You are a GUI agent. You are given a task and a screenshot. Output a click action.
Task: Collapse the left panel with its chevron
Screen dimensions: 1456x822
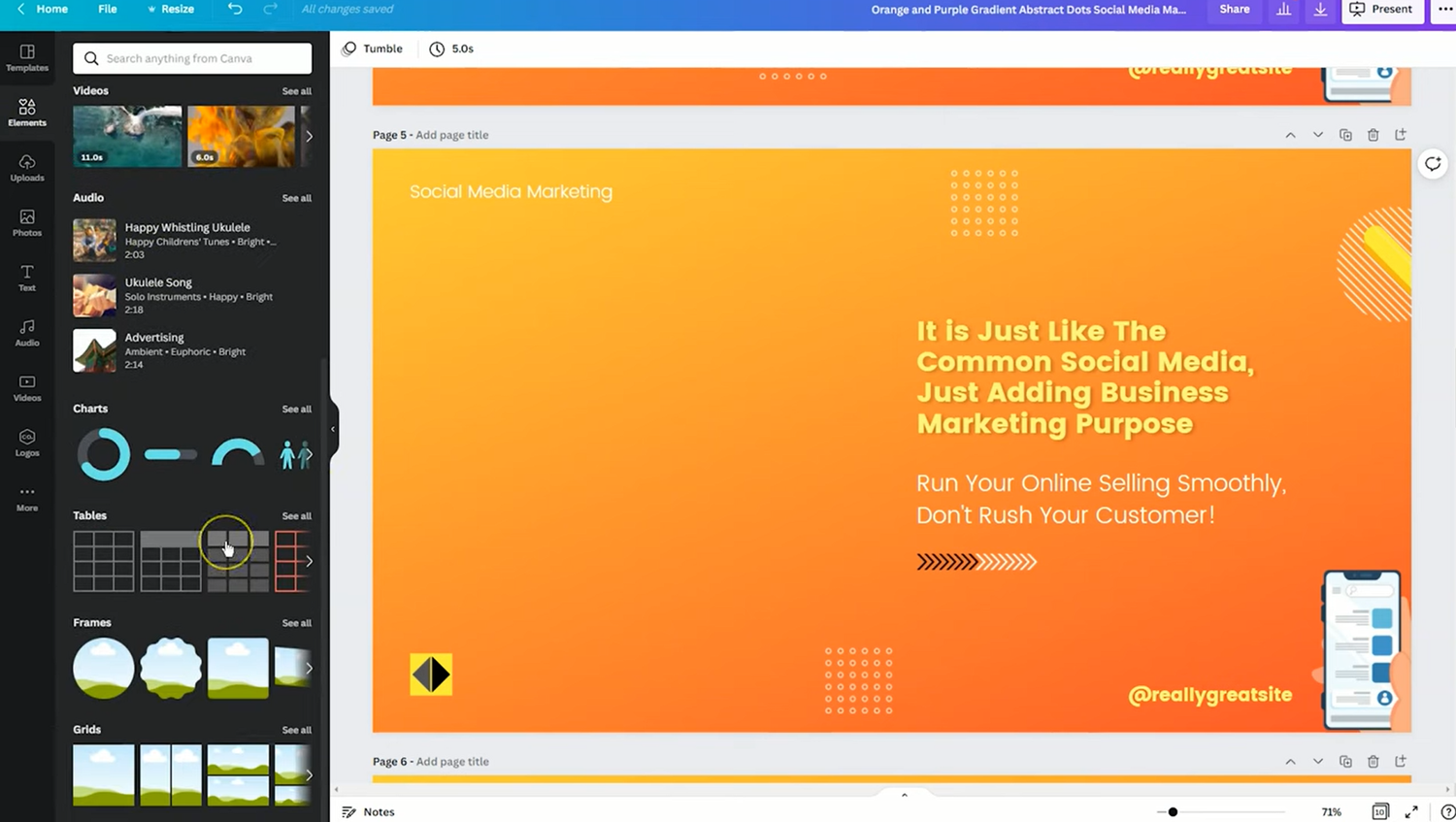[x=334, y=427]
